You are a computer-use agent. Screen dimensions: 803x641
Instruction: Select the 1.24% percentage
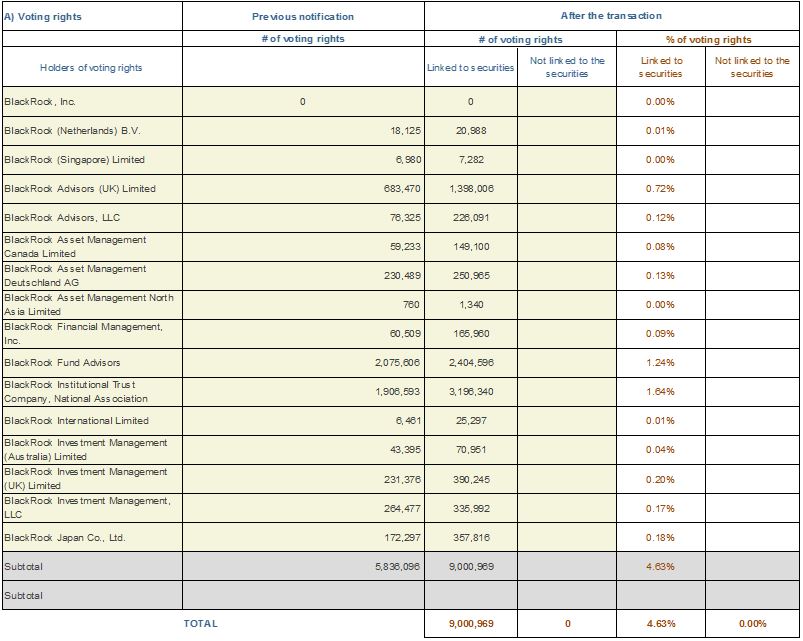(x=660, y=362)
